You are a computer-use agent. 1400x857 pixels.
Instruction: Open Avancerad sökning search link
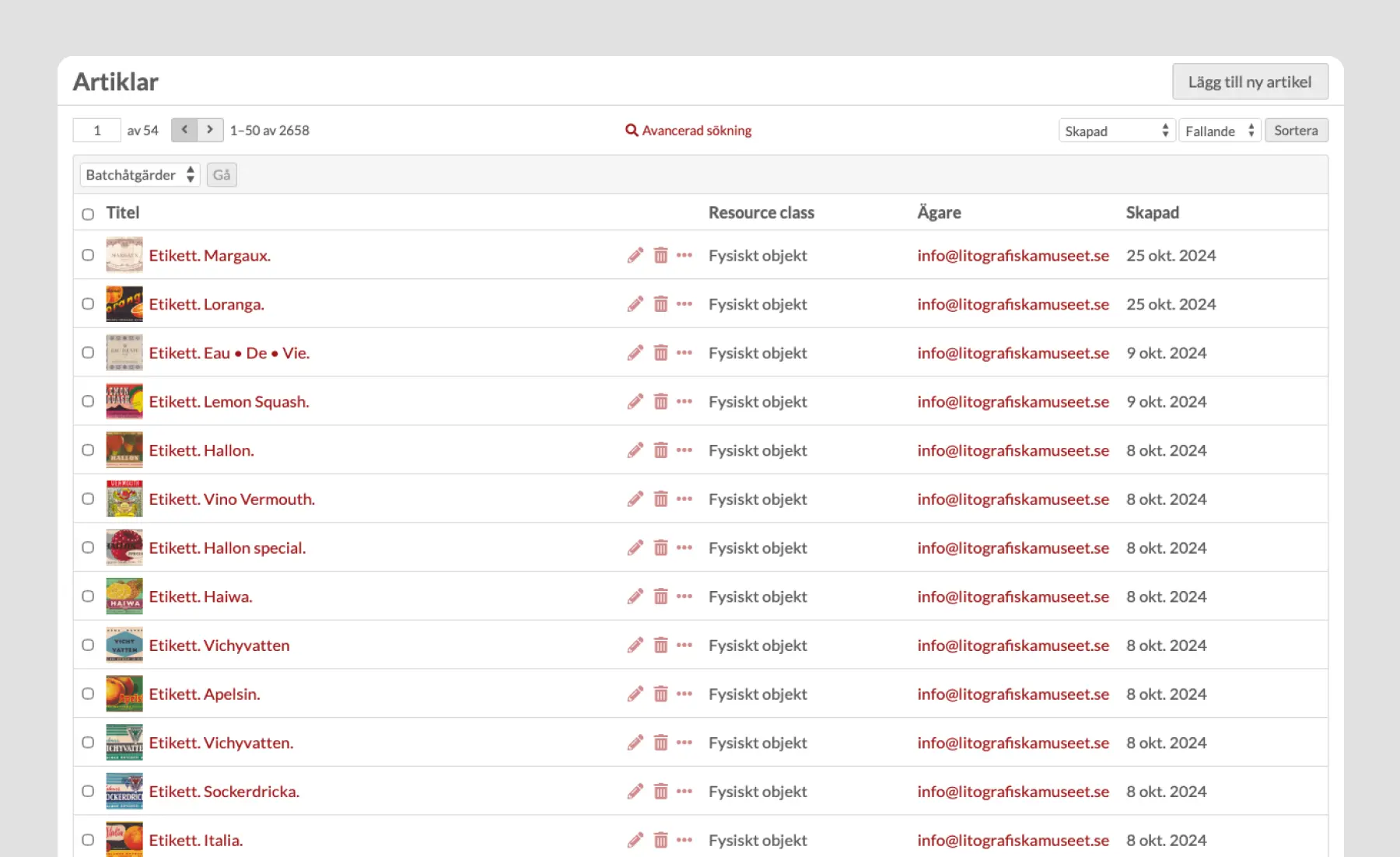point(688,131)
